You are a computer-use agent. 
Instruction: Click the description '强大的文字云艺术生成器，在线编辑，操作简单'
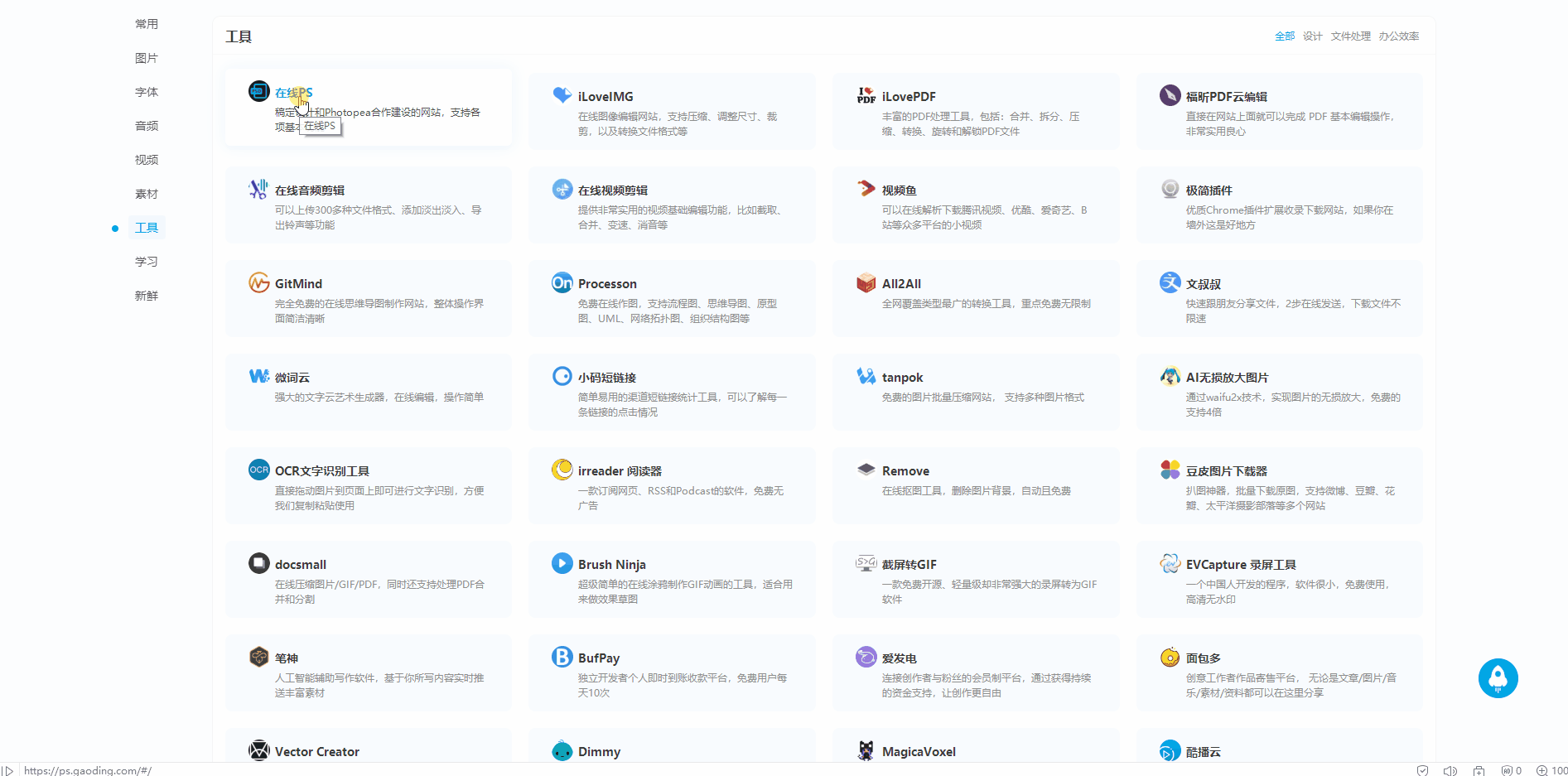379,398
